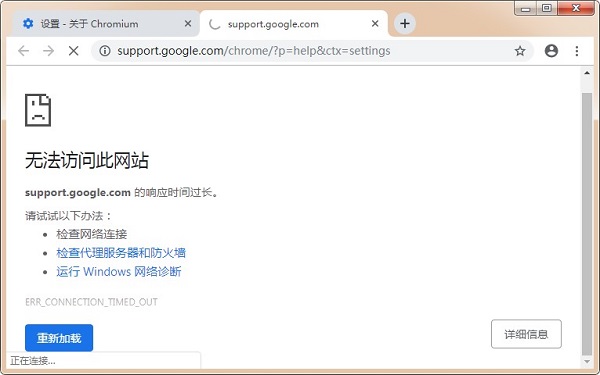Screen dimensions: 600x375
Task: Bookmark this page with the star icon
Action: (x=520, y=51)
